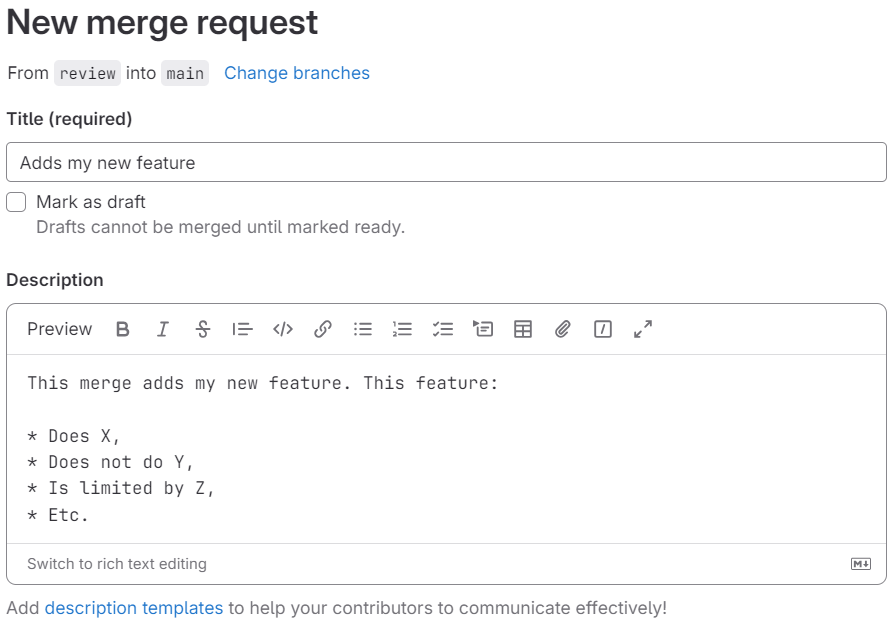
Task: Attach a file using the paperclip icon
Action: coord(563,329)
